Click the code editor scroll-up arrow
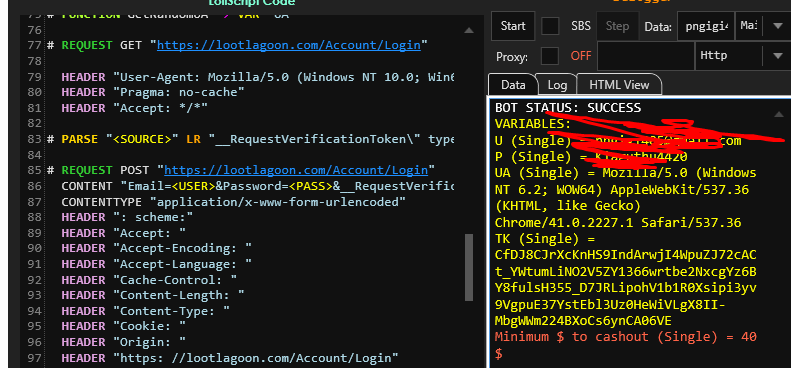Image resolution: width=791 pixels, height=368 pixels. [469, 30]
